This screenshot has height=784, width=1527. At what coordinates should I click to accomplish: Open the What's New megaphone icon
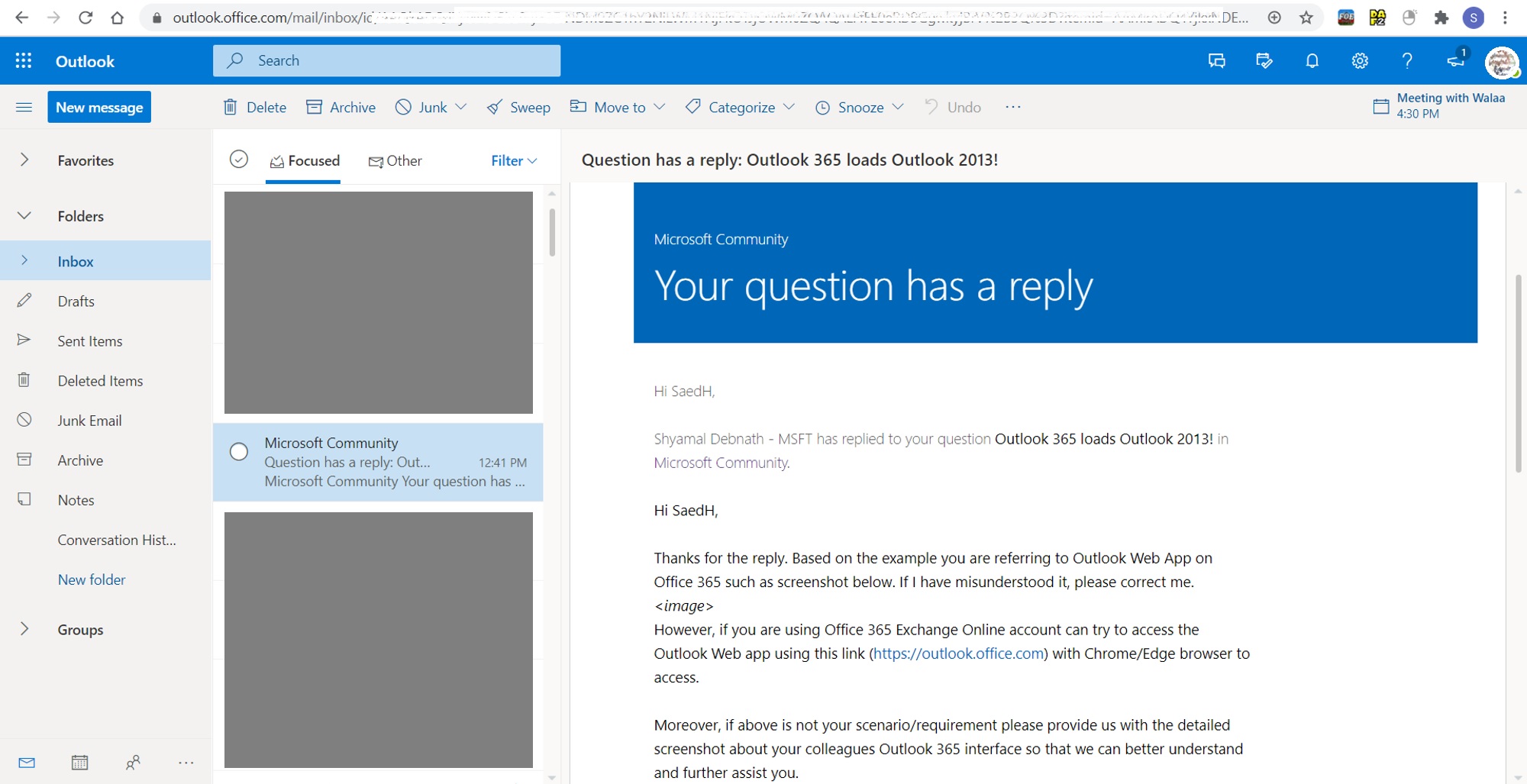coord(1457,60)
